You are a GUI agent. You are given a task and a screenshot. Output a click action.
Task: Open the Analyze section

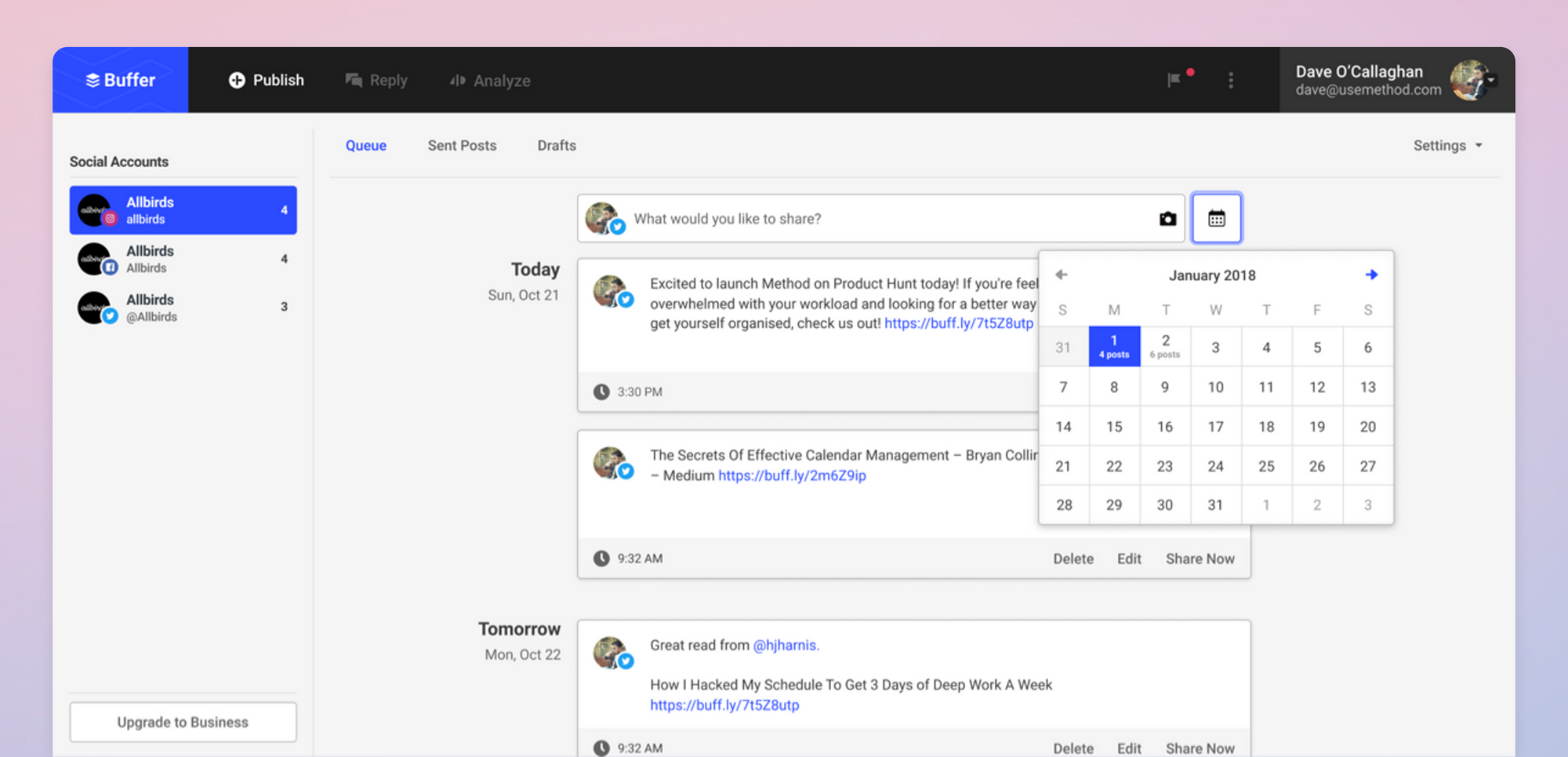coord(490,80)
